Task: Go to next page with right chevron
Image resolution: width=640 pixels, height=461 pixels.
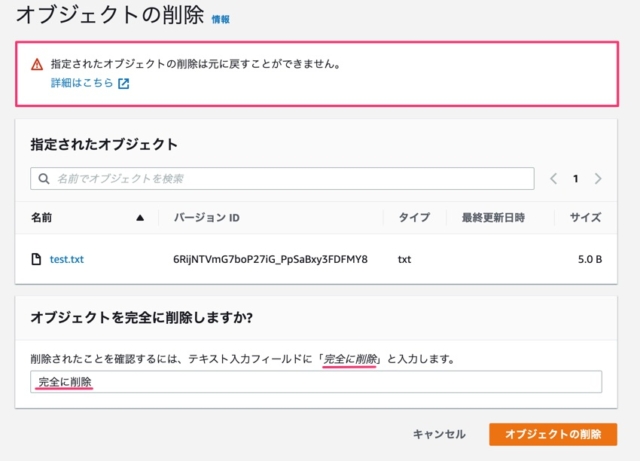Action: pos(598,178)
